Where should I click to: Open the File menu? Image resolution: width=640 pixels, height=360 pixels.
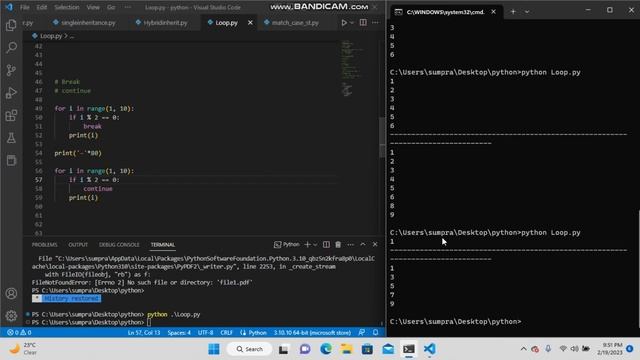pos(25,7)
